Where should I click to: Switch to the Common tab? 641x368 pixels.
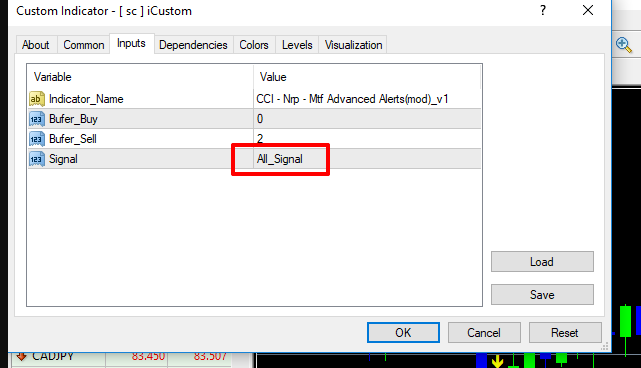[x=84, y=45]
